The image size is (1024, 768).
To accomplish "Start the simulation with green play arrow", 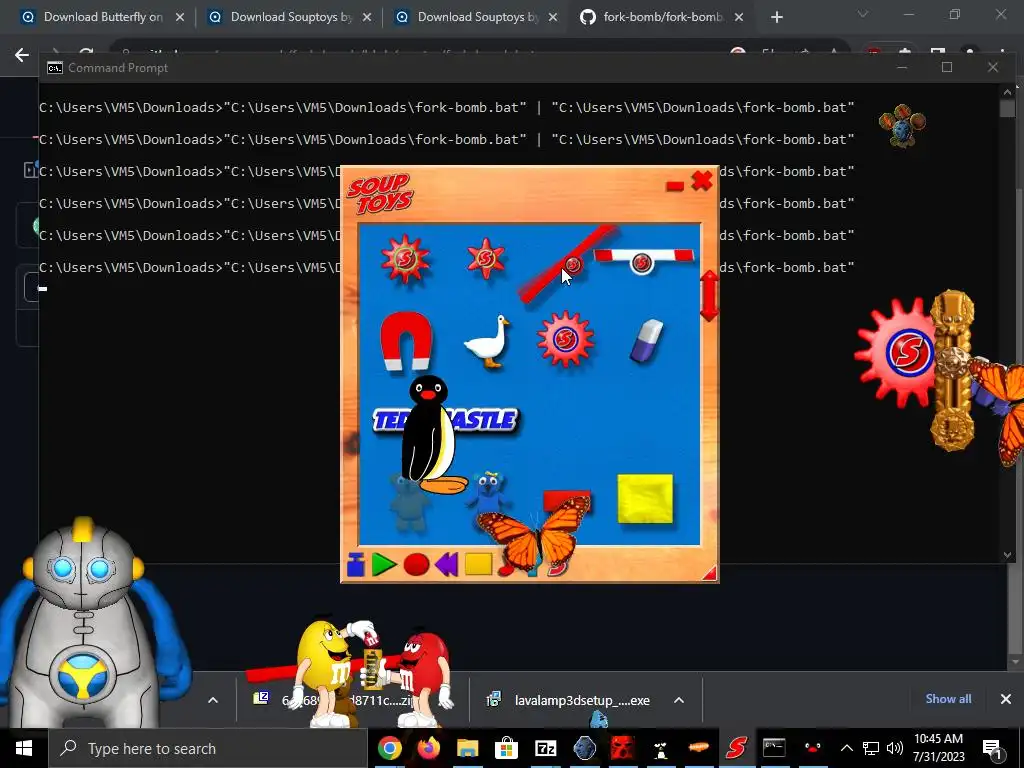I will tap(383, 564).
